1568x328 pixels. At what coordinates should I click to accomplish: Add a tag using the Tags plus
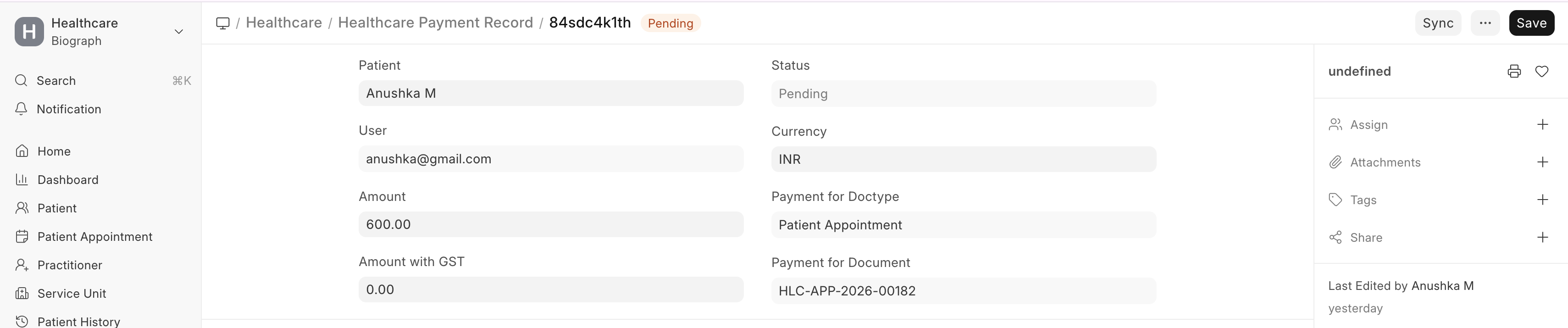1542,200
